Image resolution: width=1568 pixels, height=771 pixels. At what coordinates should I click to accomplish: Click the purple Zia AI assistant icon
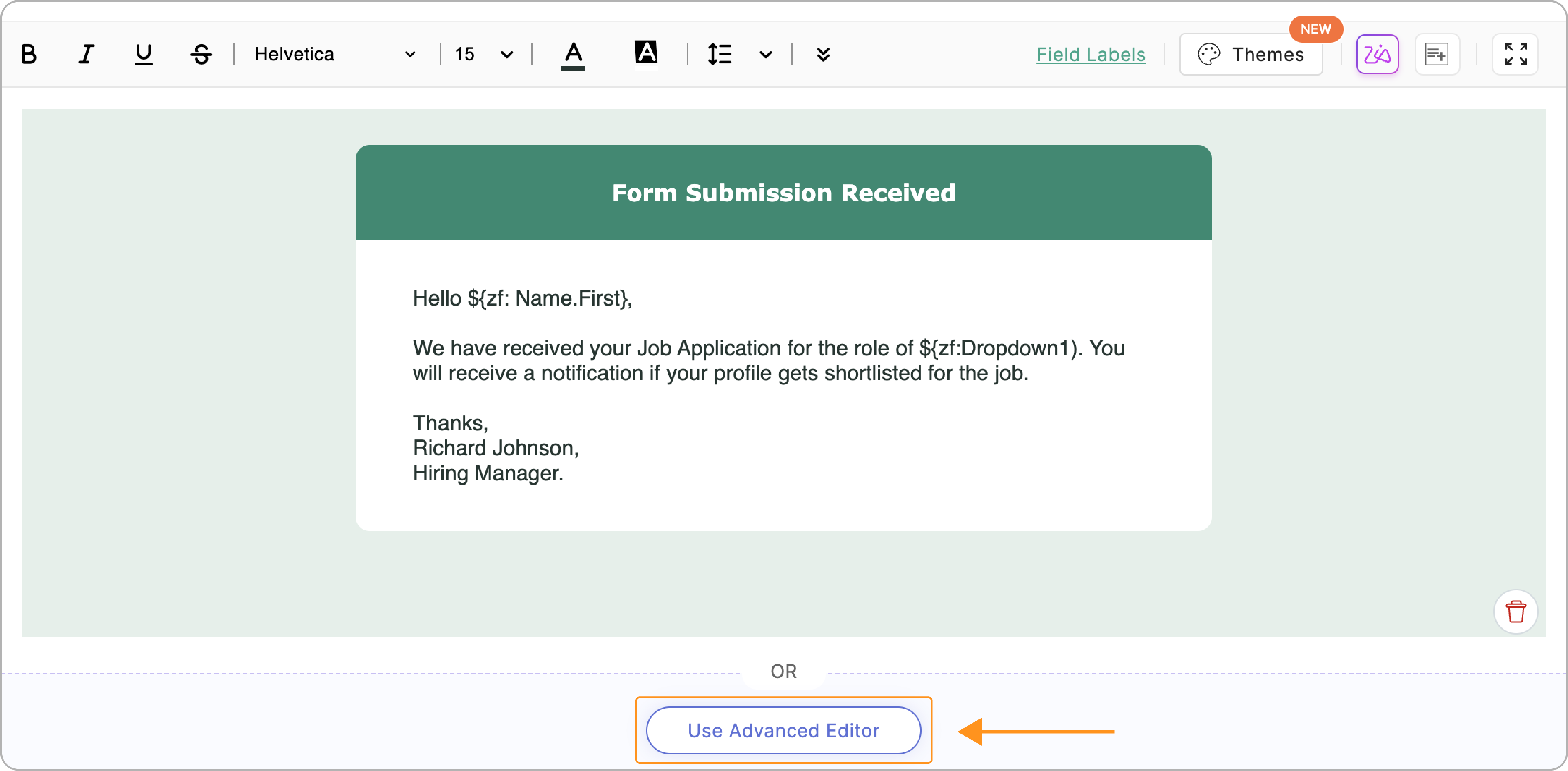[x=1377, y=54]
